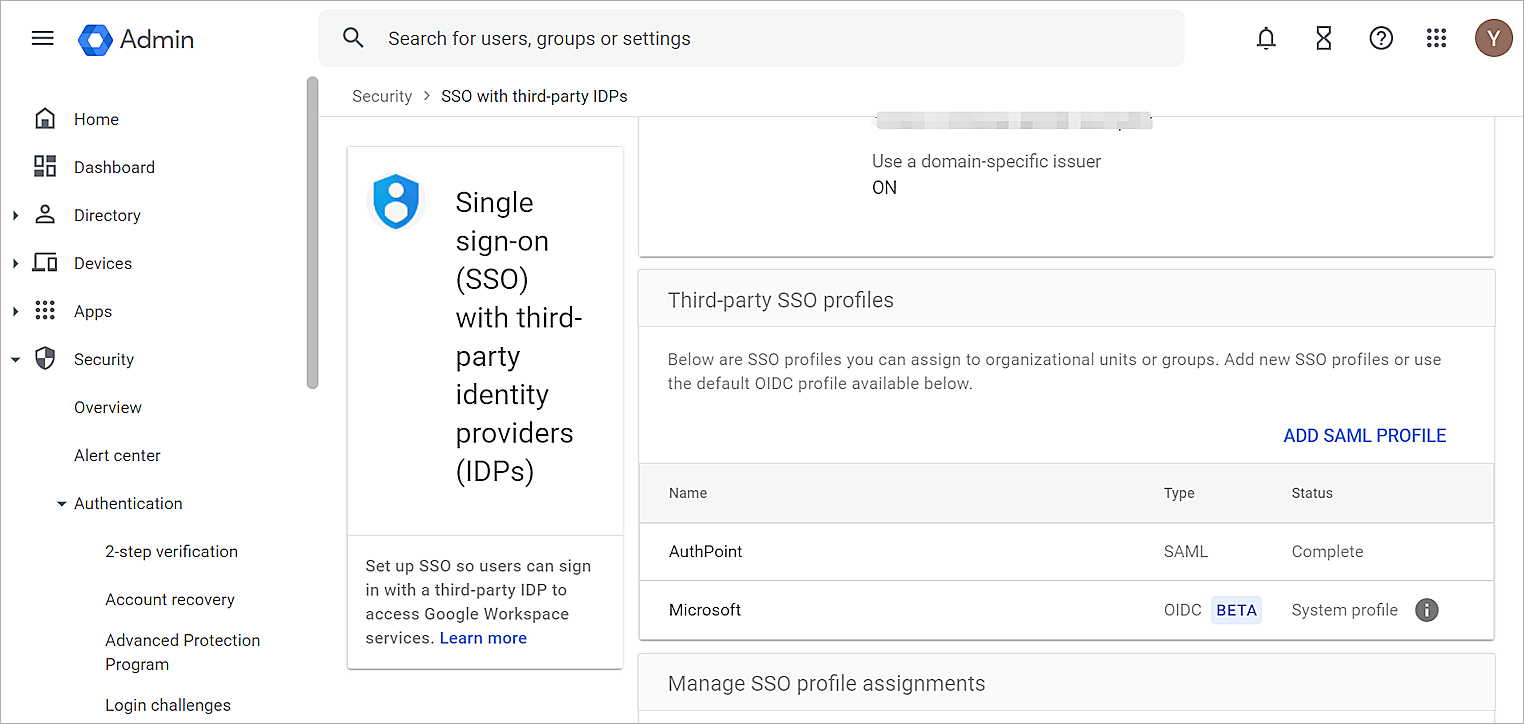Click the search magnifier icon

[x=353, y=36]
